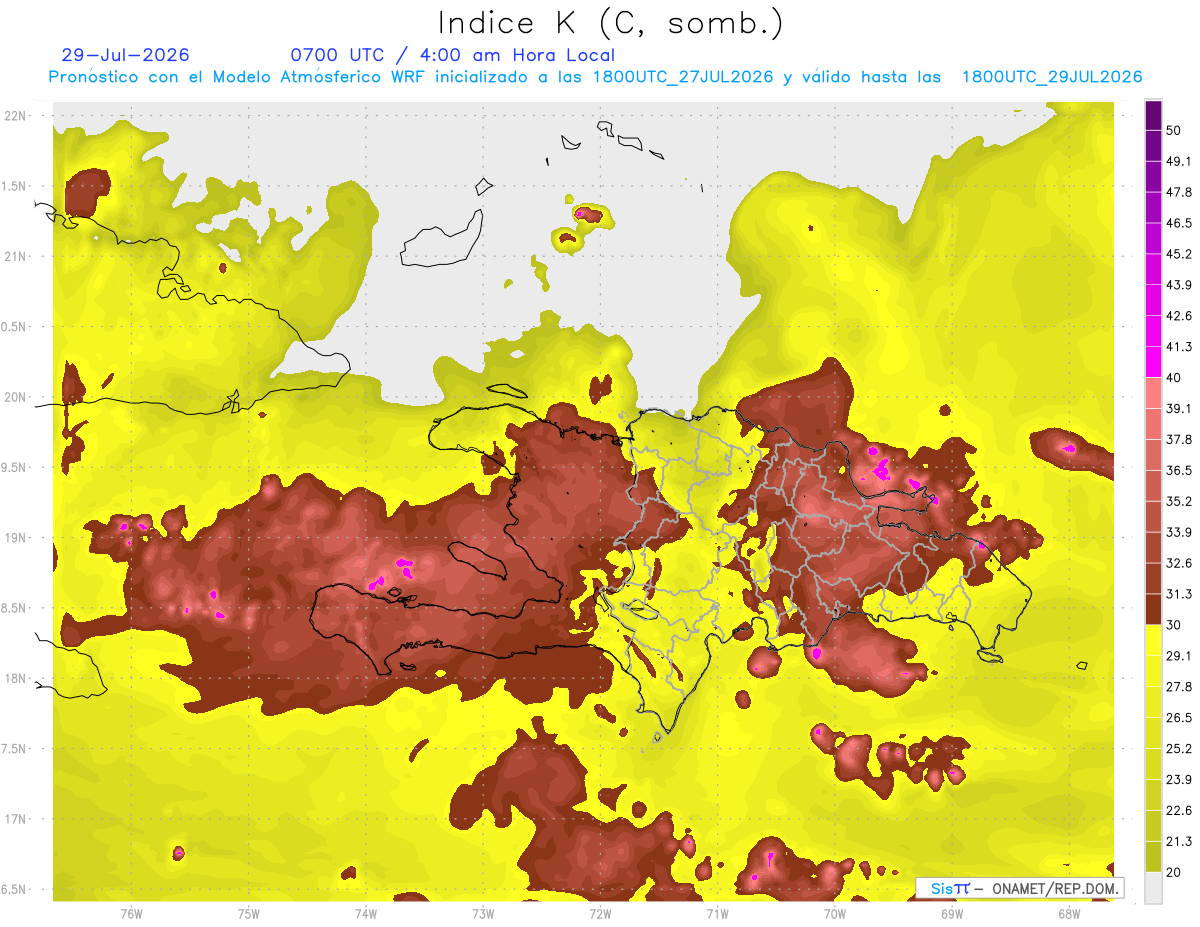Click the "69W" longitude label
This screenshot has width=1200, height=927.
coord(952,913)
